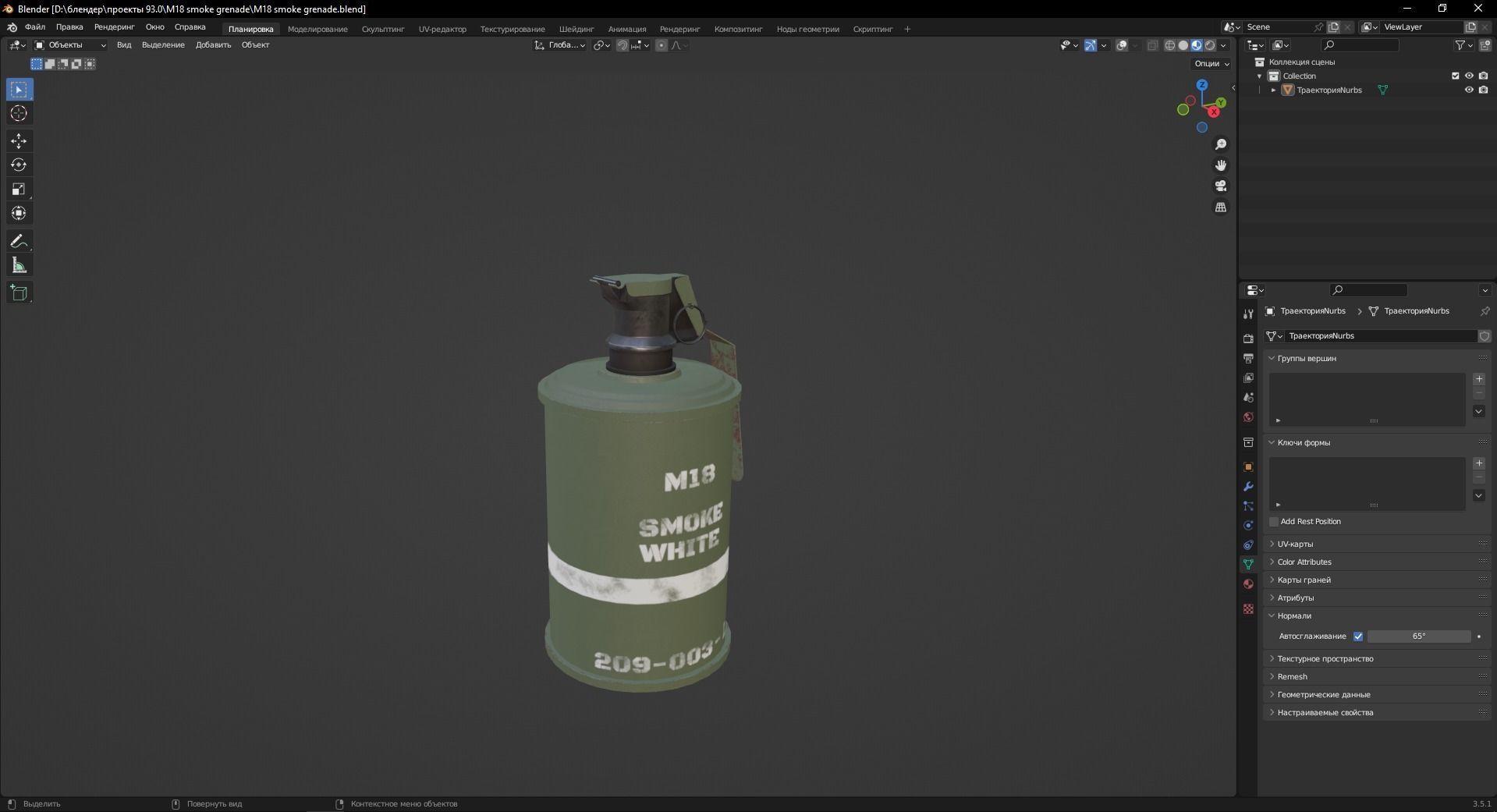Open the Modifier properties tab (wrench icon)

(1248, 487)
